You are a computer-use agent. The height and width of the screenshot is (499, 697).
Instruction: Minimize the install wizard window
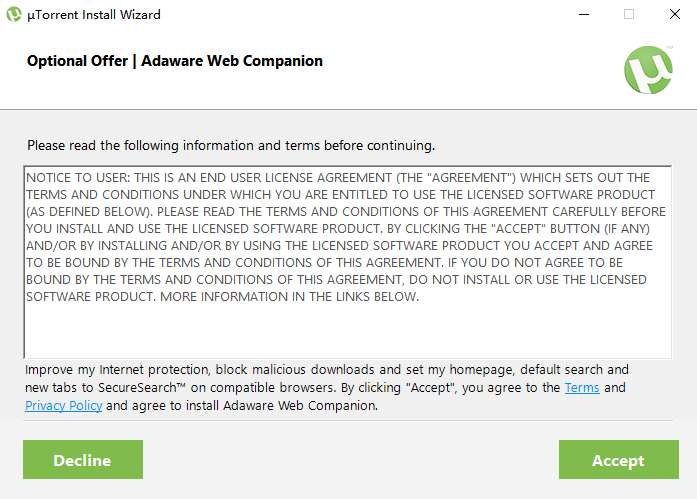click(582, 15)
